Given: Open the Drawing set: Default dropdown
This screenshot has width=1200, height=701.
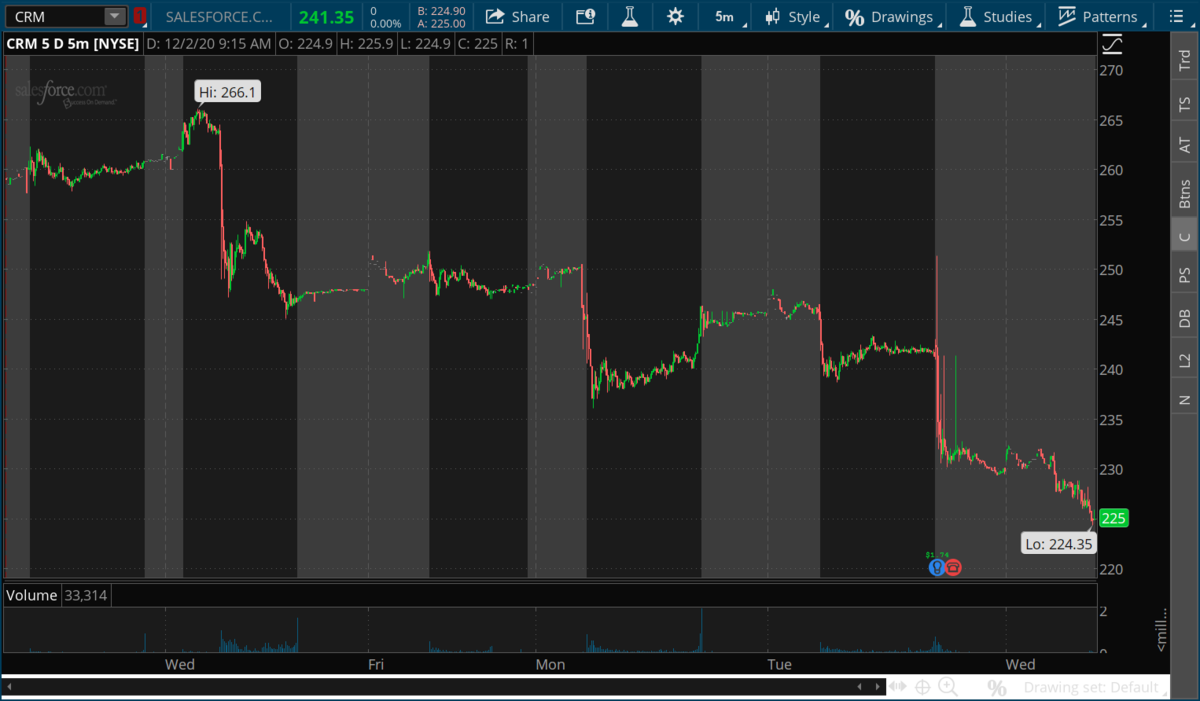Looking at the screenshot, I should pos(1096,688).
